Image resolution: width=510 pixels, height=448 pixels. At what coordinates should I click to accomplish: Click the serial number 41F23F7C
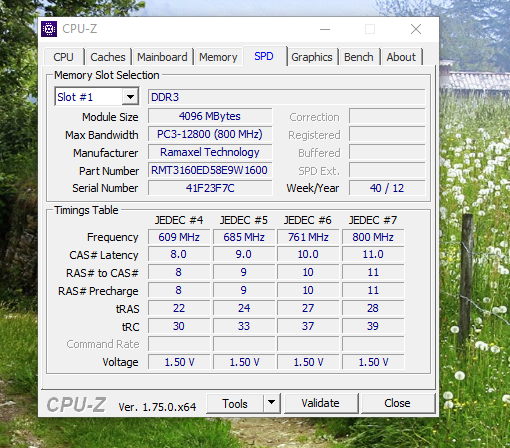(210, 188)
